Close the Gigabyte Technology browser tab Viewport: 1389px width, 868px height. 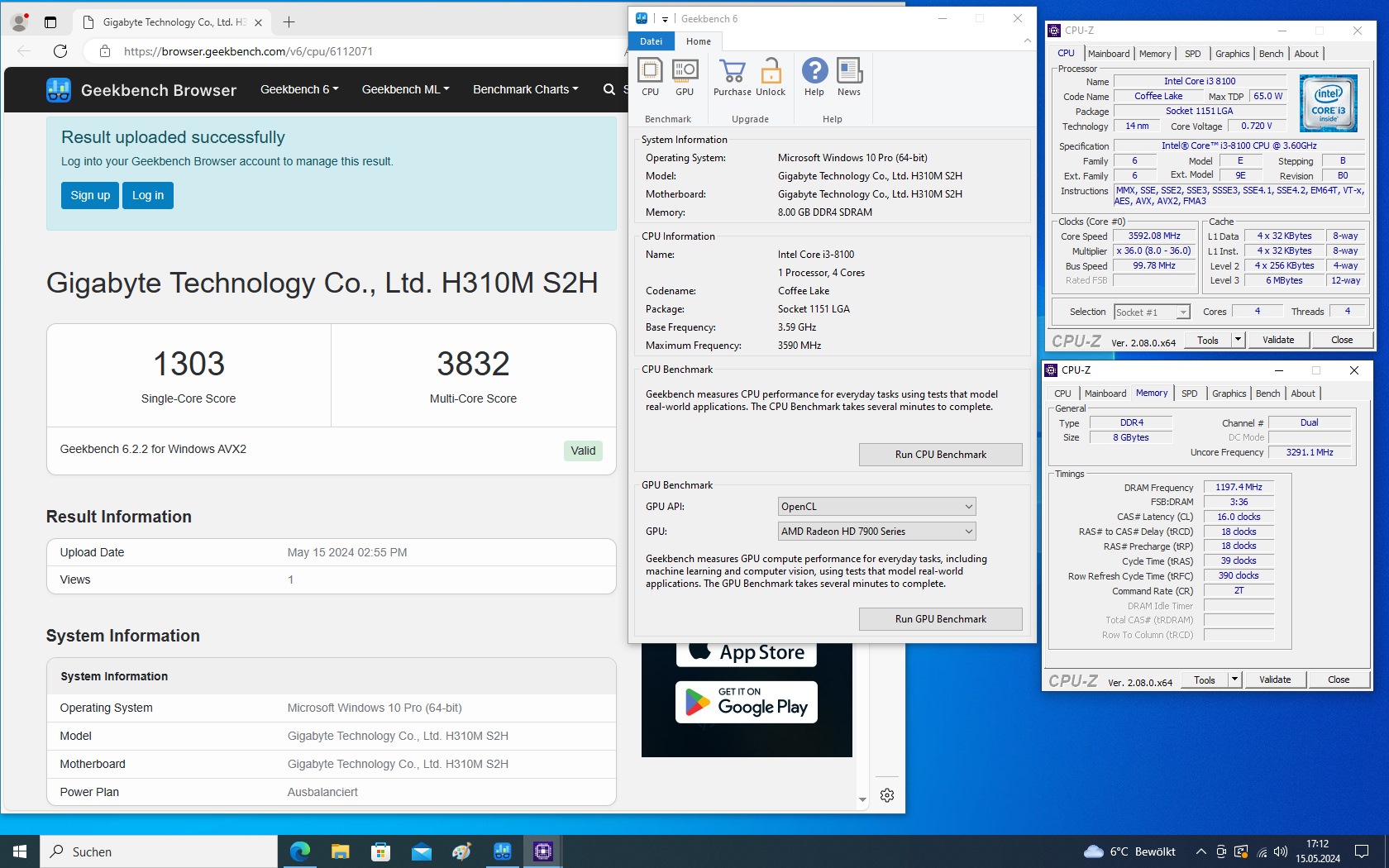tap(258, 22)
